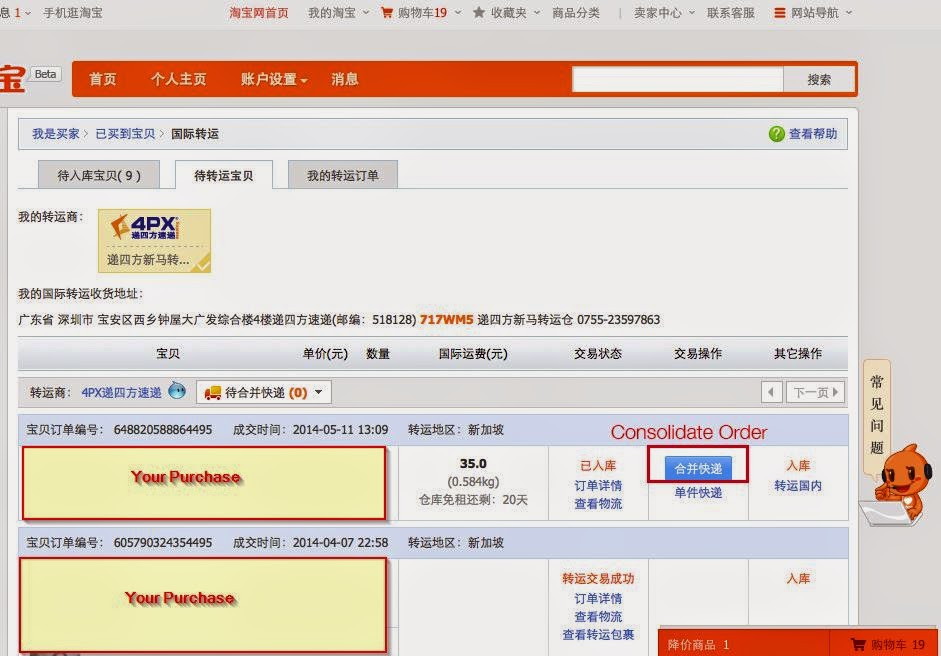Click 查看帮助 link

813,134
